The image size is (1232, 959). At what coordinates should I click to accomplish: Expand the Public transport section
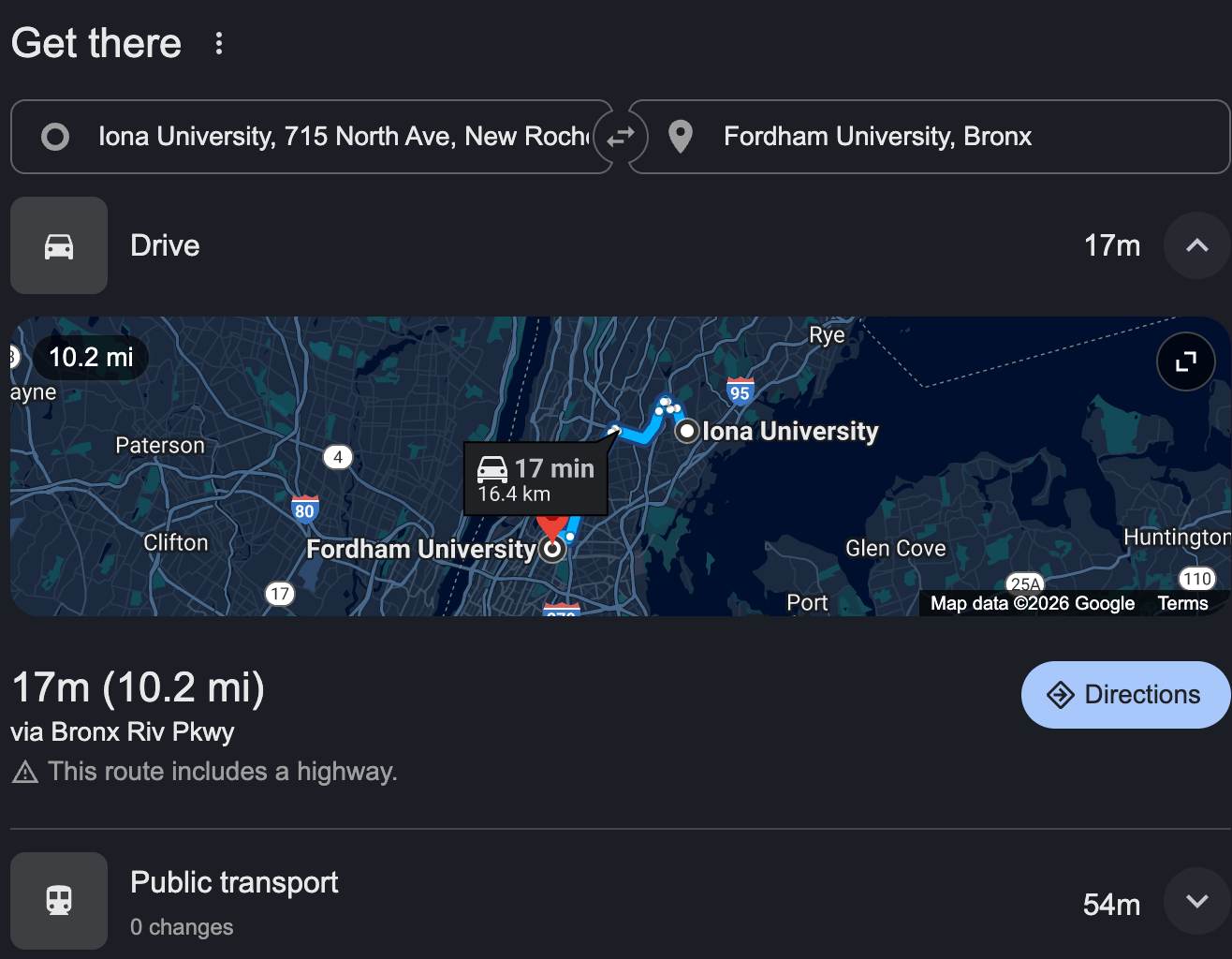1196,901
